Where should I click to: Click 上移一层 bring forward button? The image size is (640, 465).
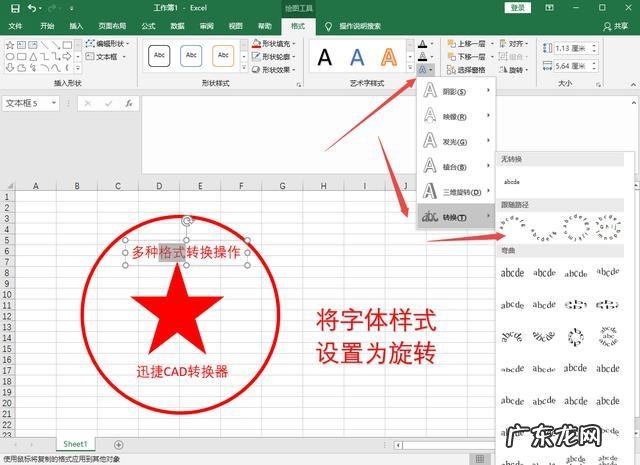pyautogui.click(x=467, y=44)
